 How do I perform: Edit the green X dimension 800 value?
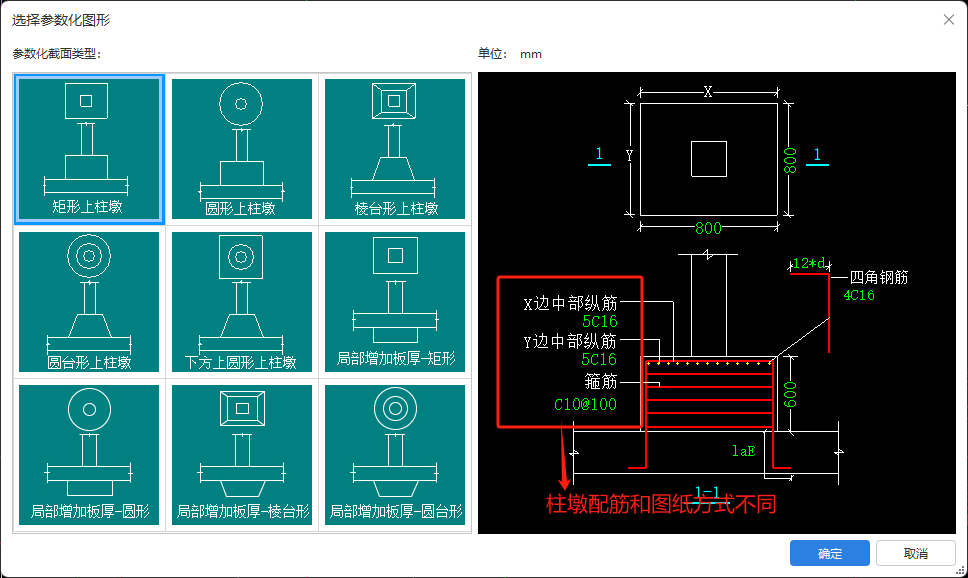[708, 228]
